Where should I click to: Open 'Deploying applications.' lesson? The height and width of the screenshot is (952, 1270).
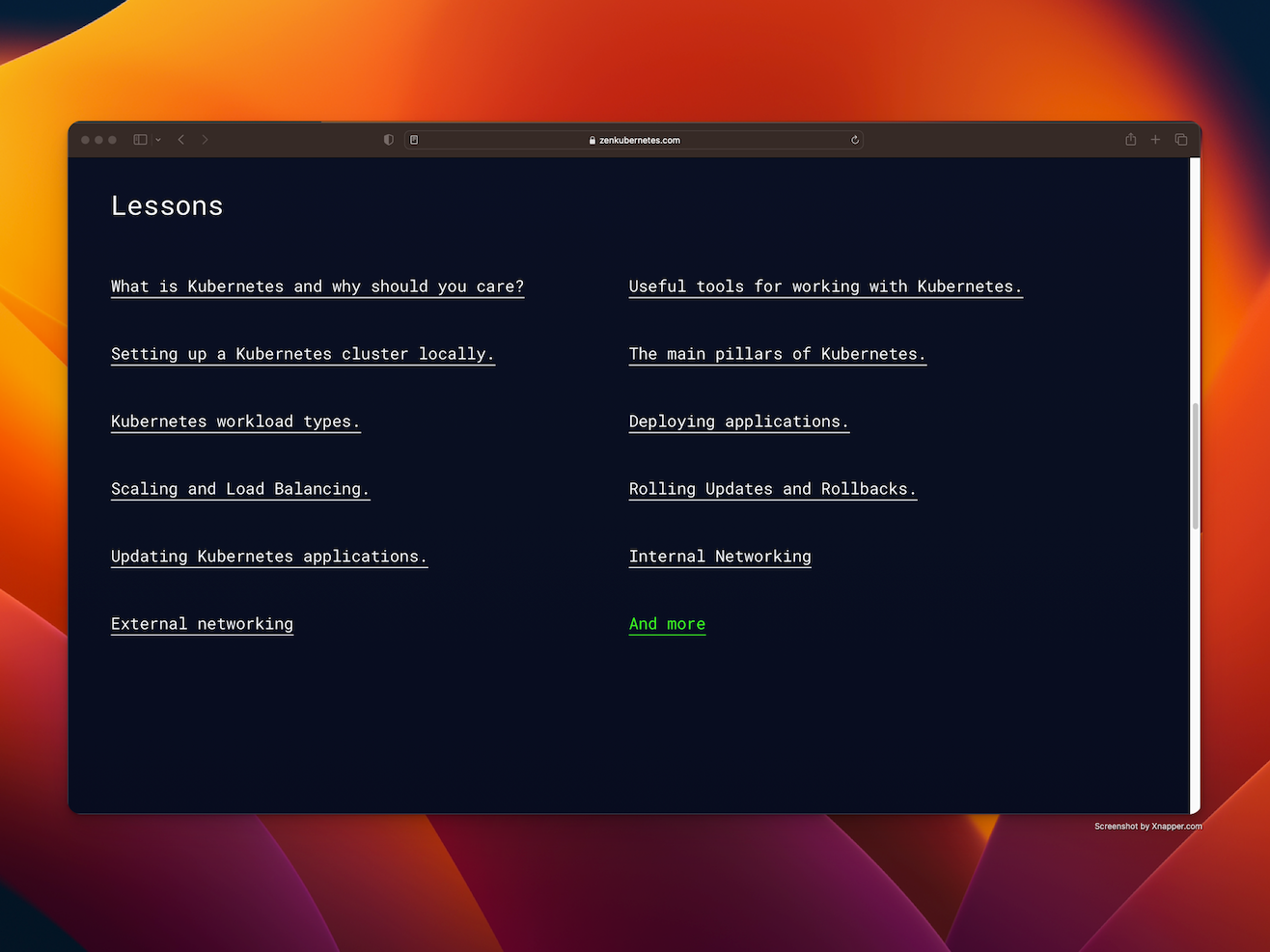click(x=739, y=422)
